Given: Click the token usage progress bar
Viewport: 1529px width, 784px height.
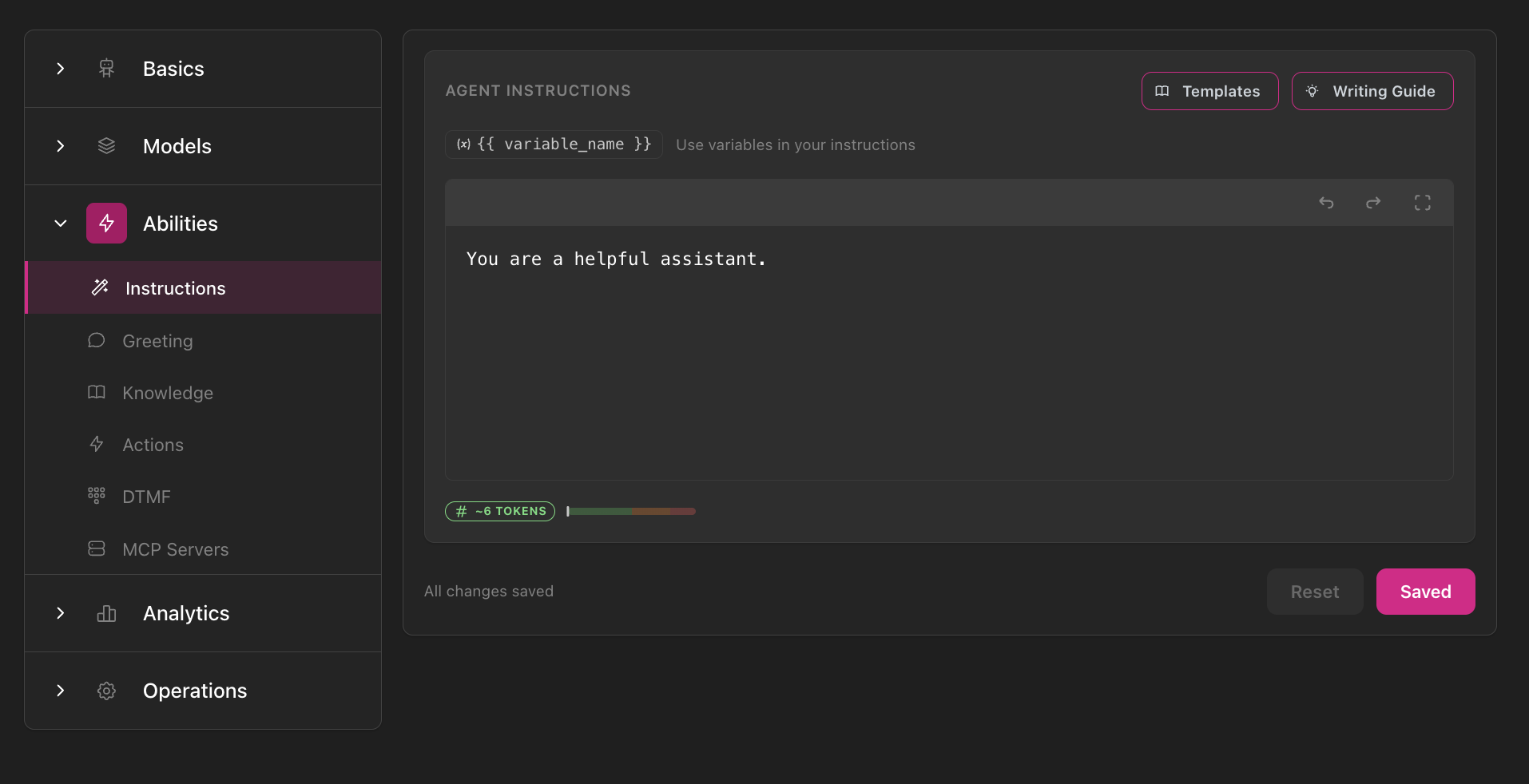Looking at the screenshot, I should (x=631, y=511).
